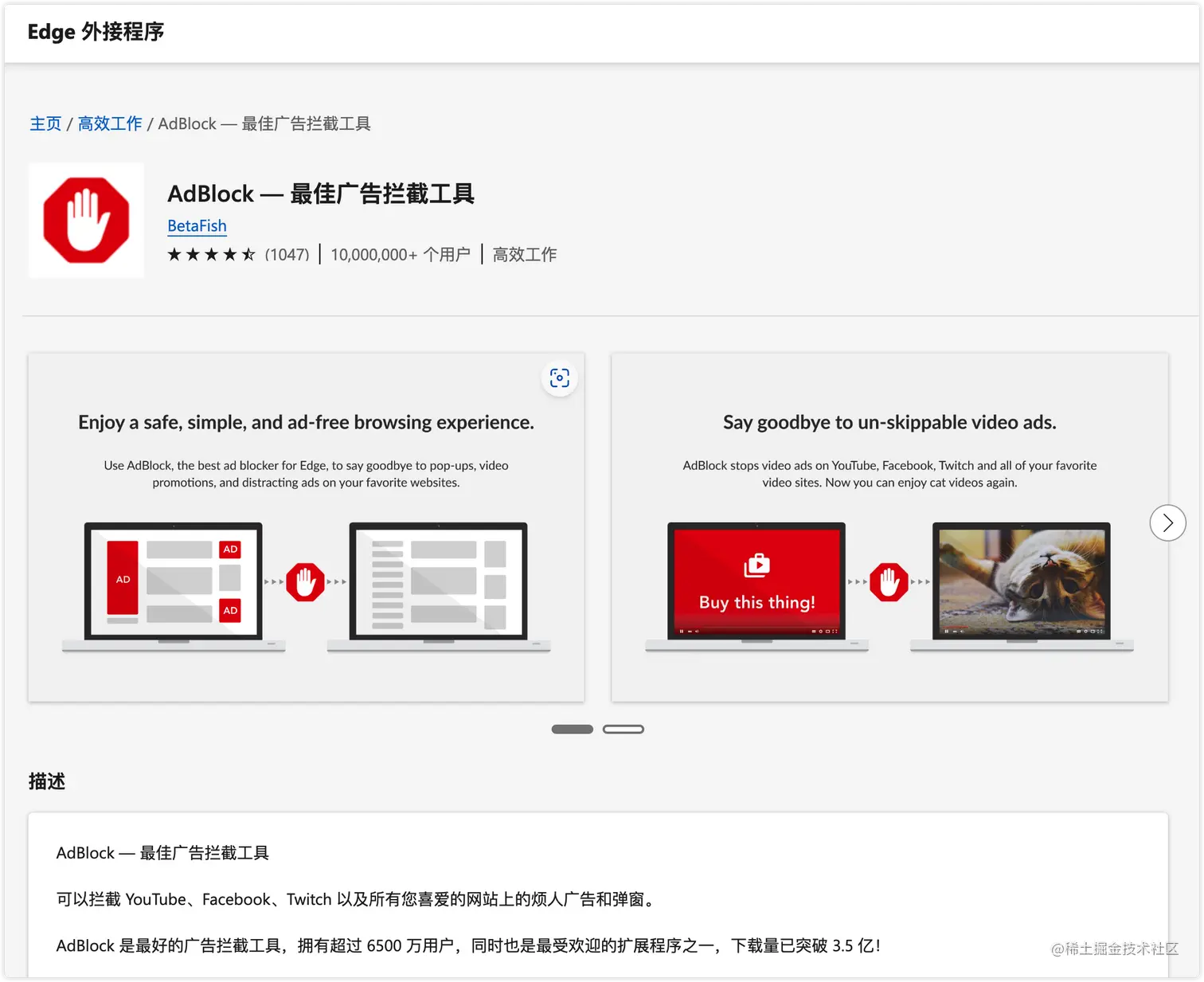
Task: Click the 10,000,000+ 个用户 text
Action: coord(401,255)
